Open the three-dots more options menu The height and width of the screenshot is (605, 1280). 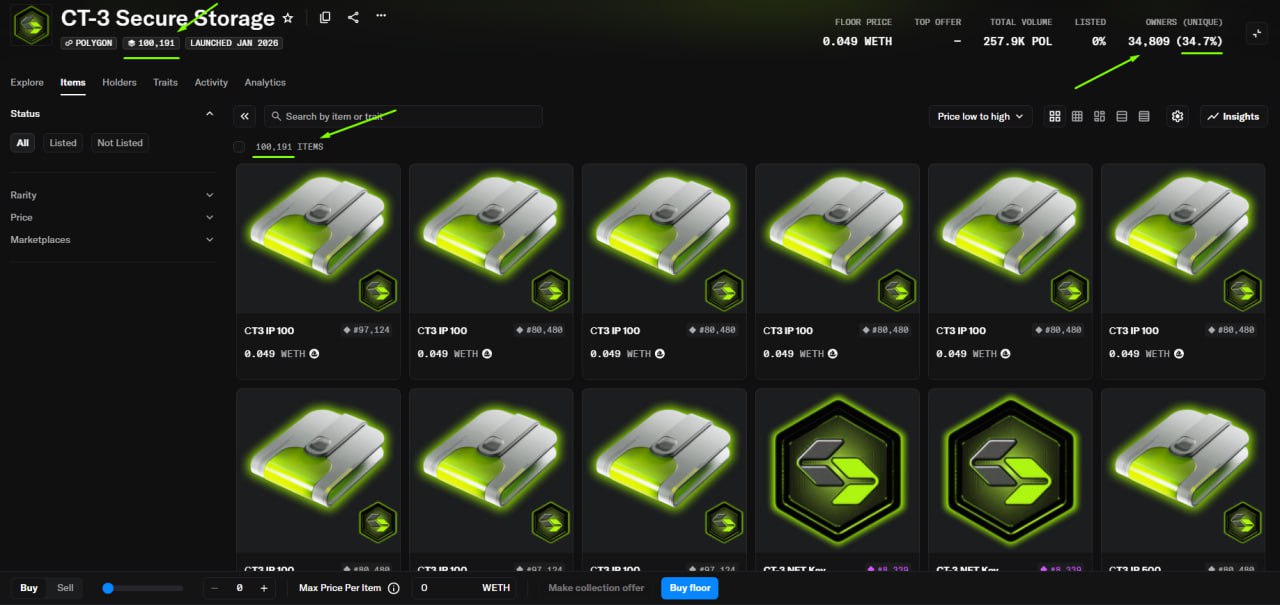coord(381,17)
